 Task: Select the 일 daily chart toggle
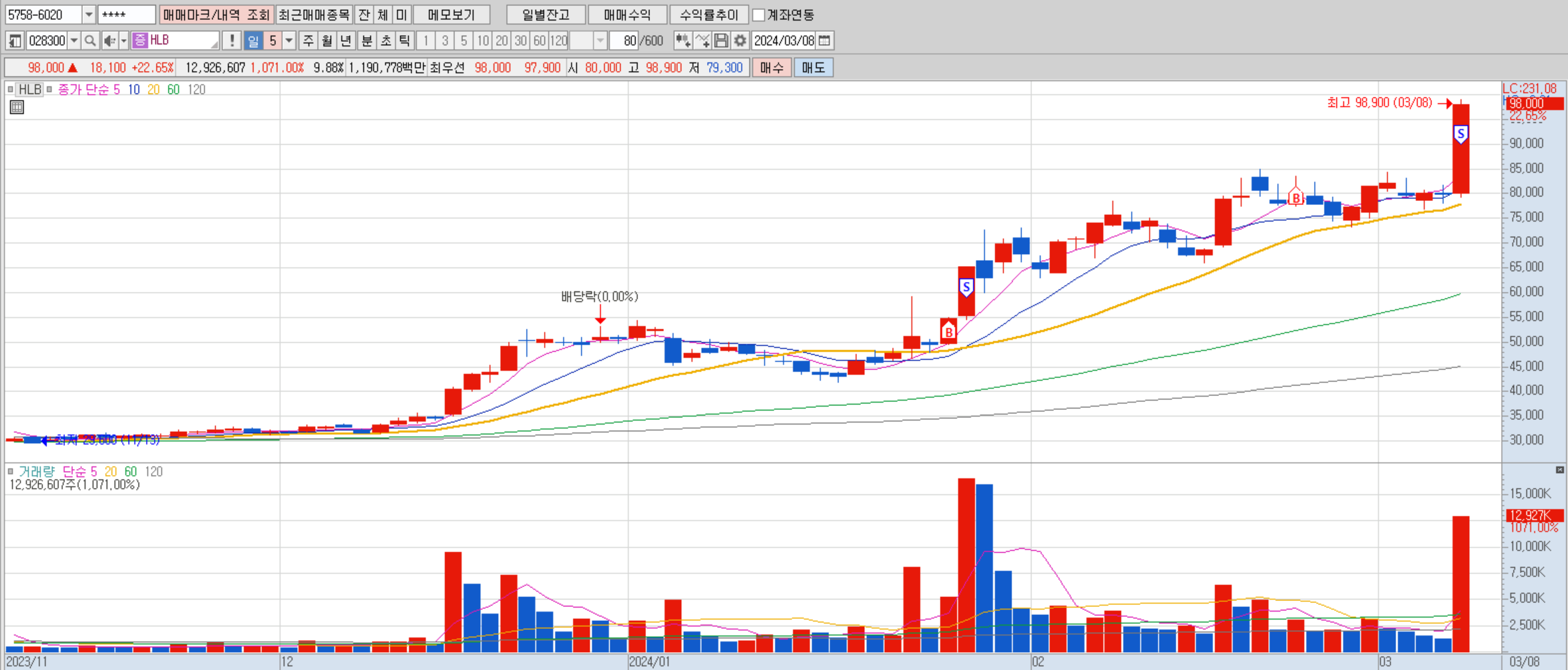(x=253, y=41)
